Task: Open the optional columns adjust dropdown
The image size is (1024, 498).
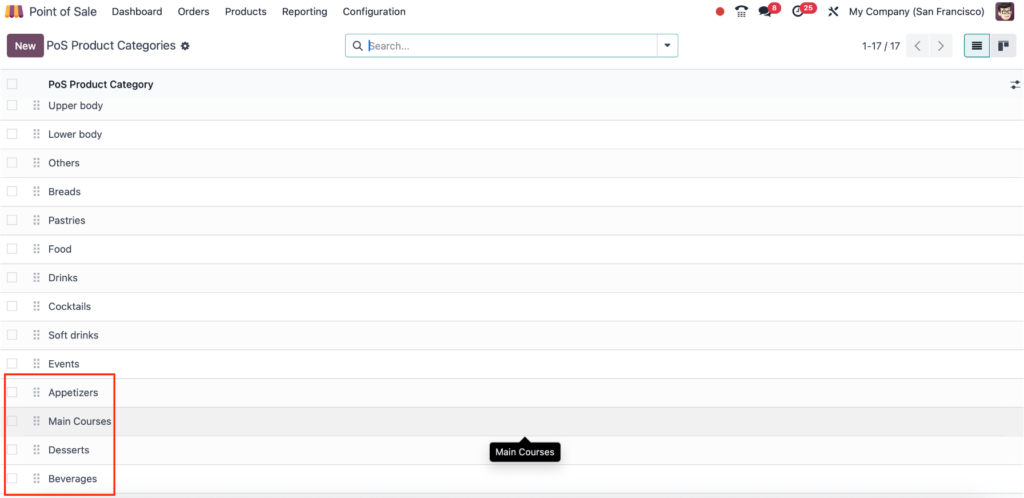Action: pos(1015,85)
